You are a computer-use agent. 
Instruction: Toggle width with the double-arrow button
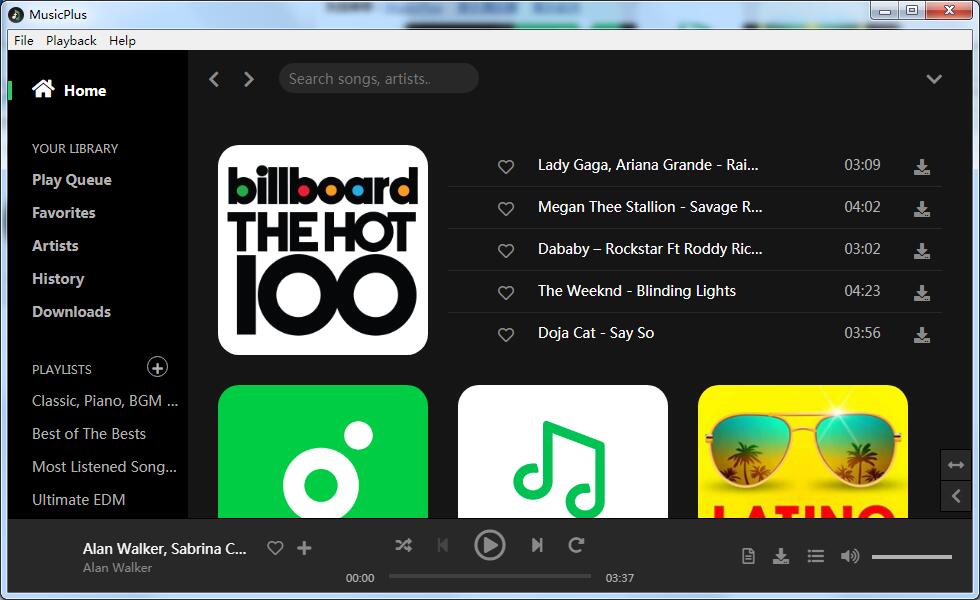(x=956, y=465)
